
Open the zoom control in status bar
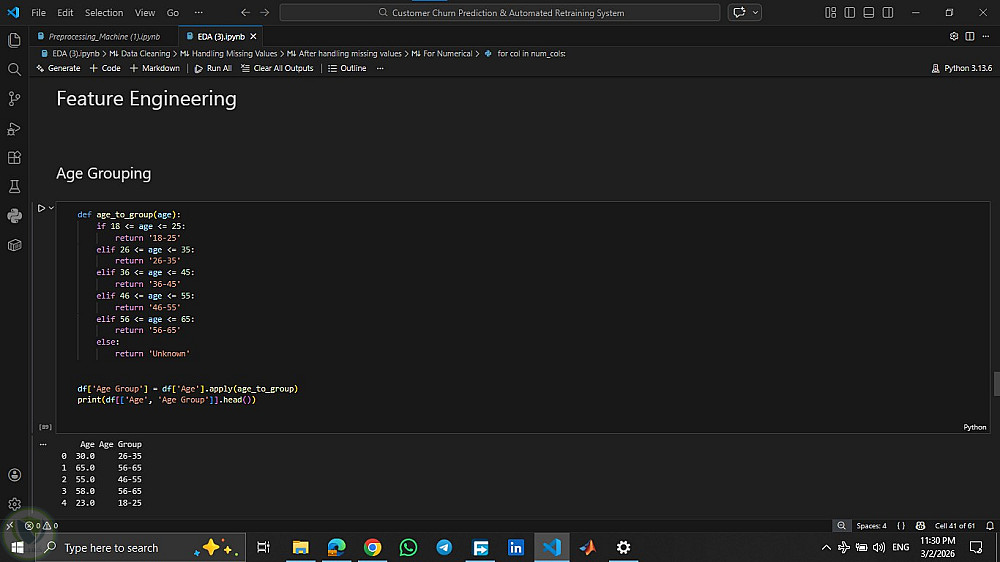(x=841, y=526)
